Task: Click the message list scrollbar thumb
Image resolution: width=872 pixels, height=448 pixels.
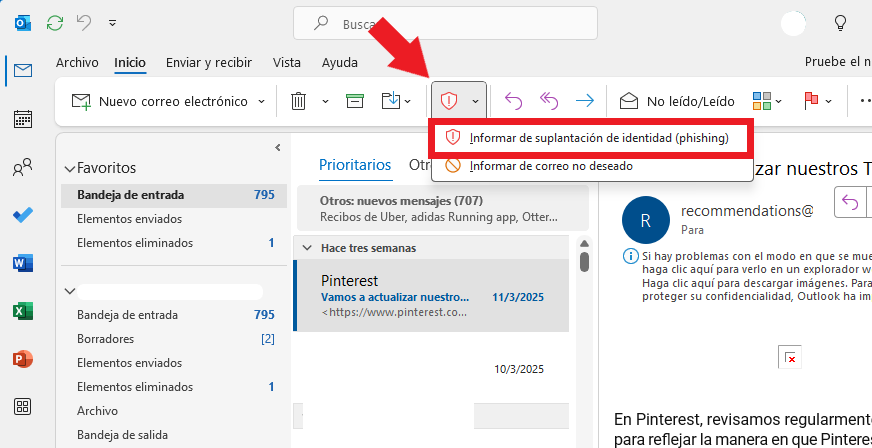Action: (584, 262)
